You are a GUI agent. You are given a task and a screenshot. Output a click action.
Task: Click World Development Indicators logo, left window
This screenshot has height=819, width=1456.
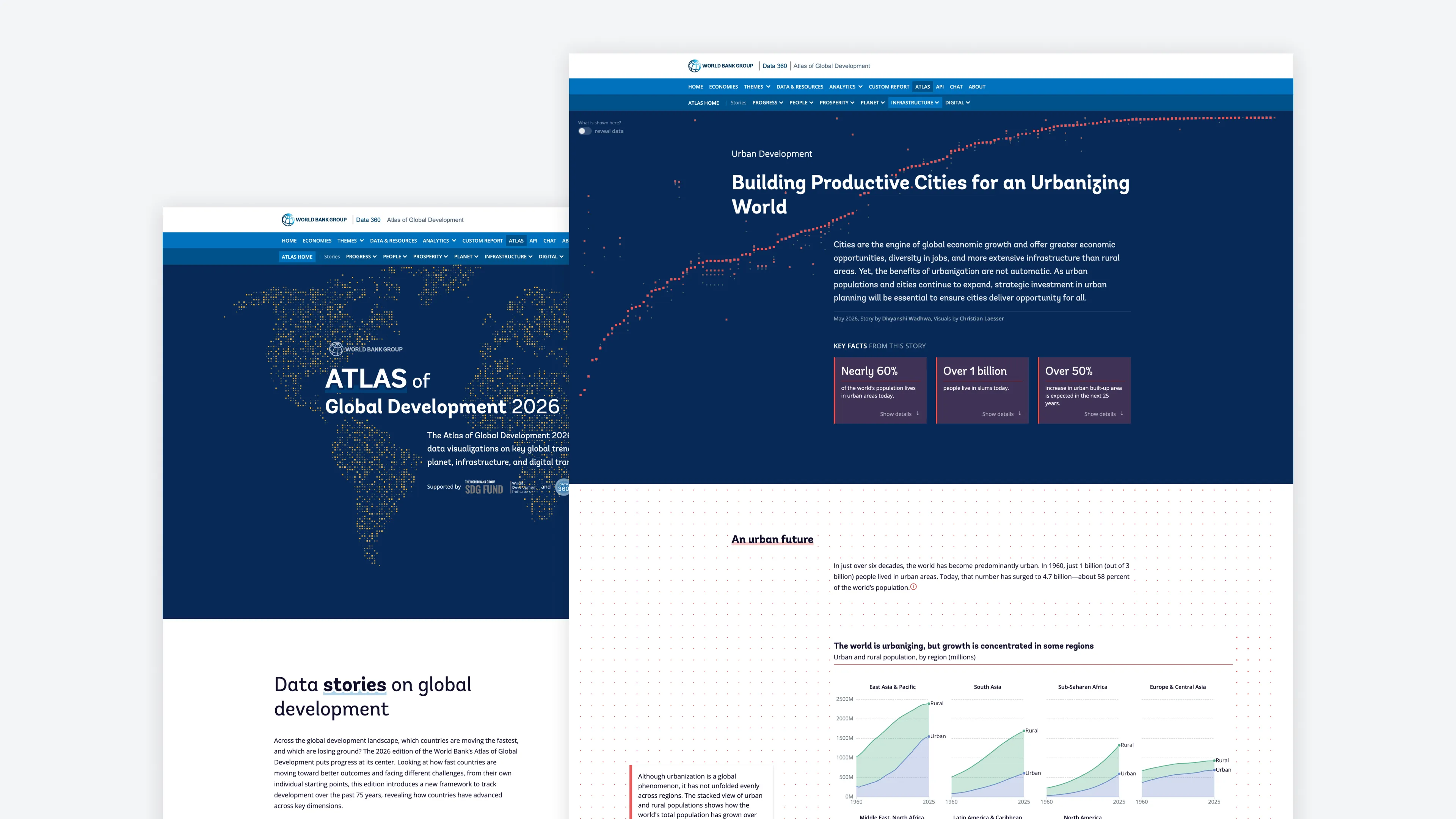(x=524, y=487)
